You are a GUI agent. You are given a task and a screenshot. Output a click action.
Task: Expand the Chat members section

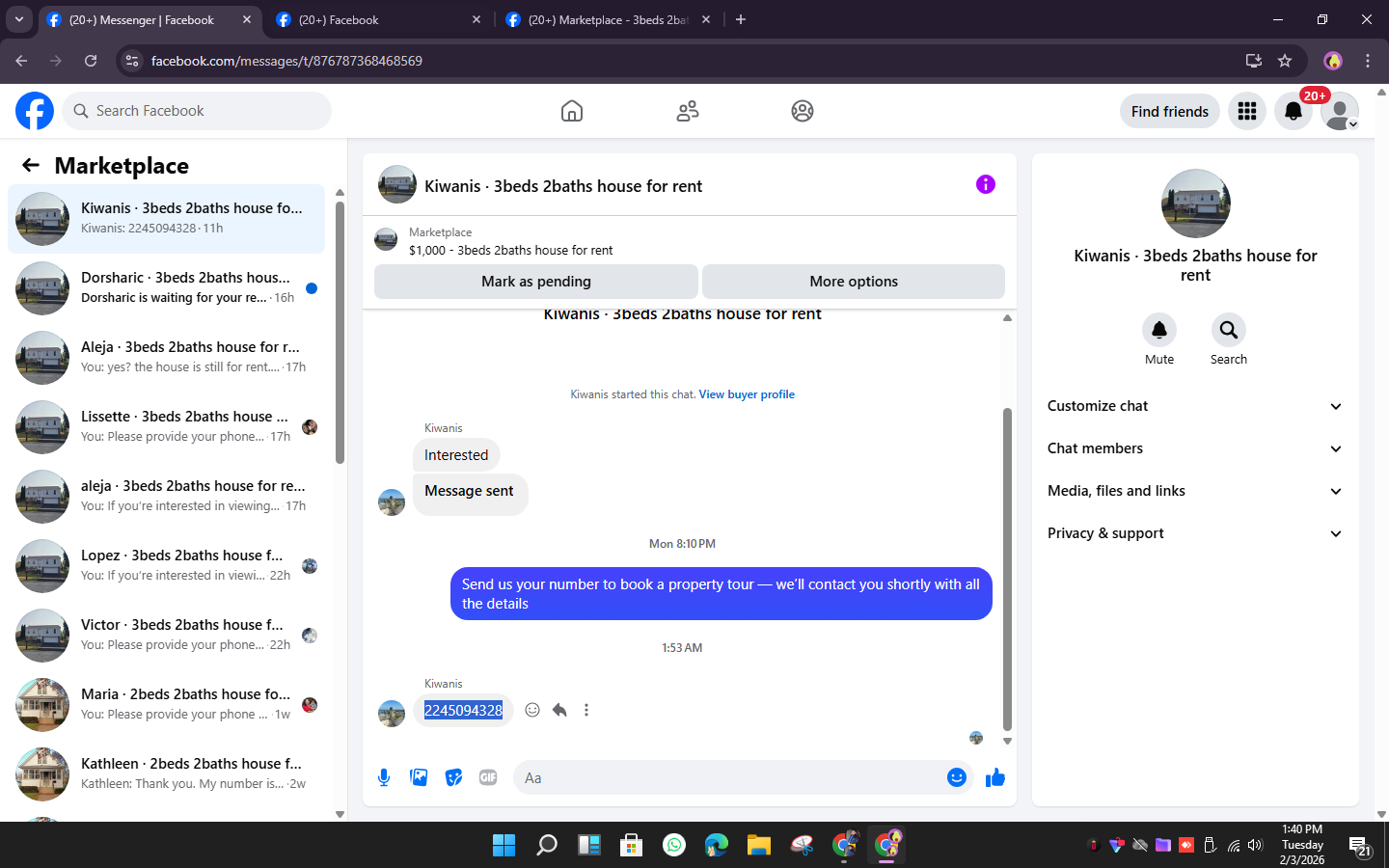[1195, 448]
